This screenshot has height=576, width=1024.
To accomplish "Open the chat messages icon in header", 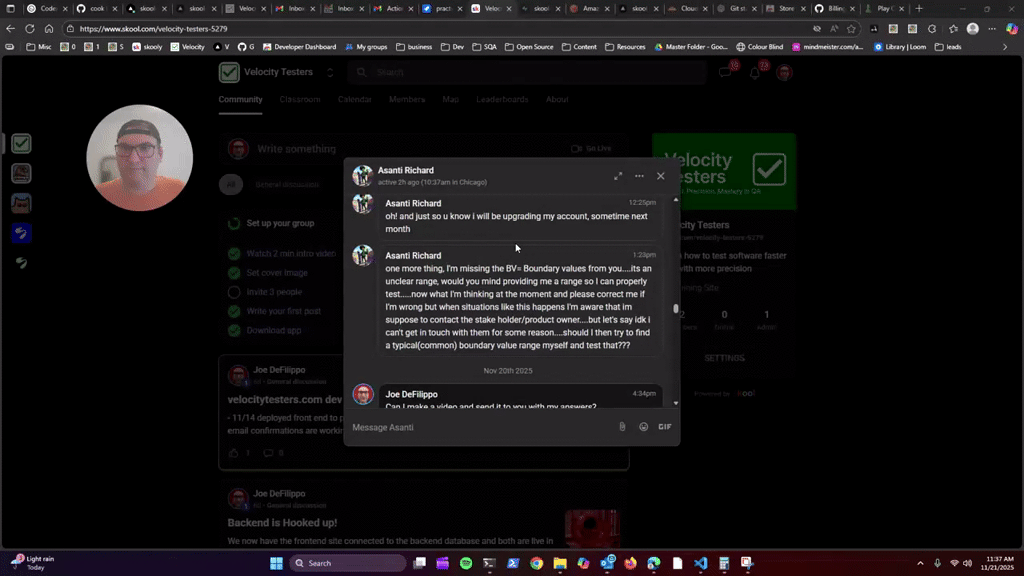I will (726, 72).
